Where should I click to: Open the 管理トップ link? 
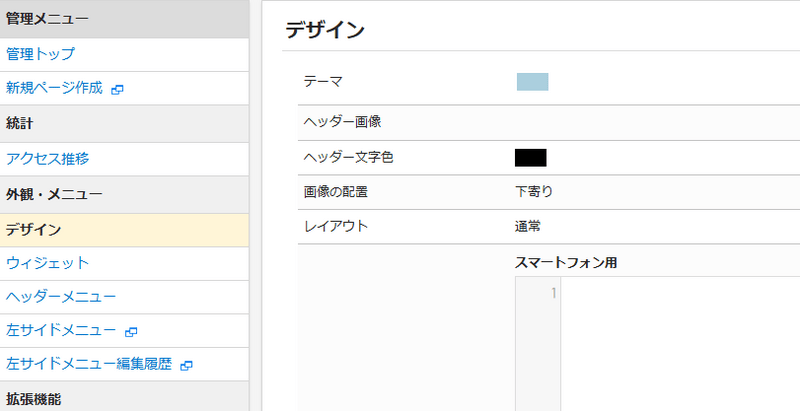coord(40,54)
